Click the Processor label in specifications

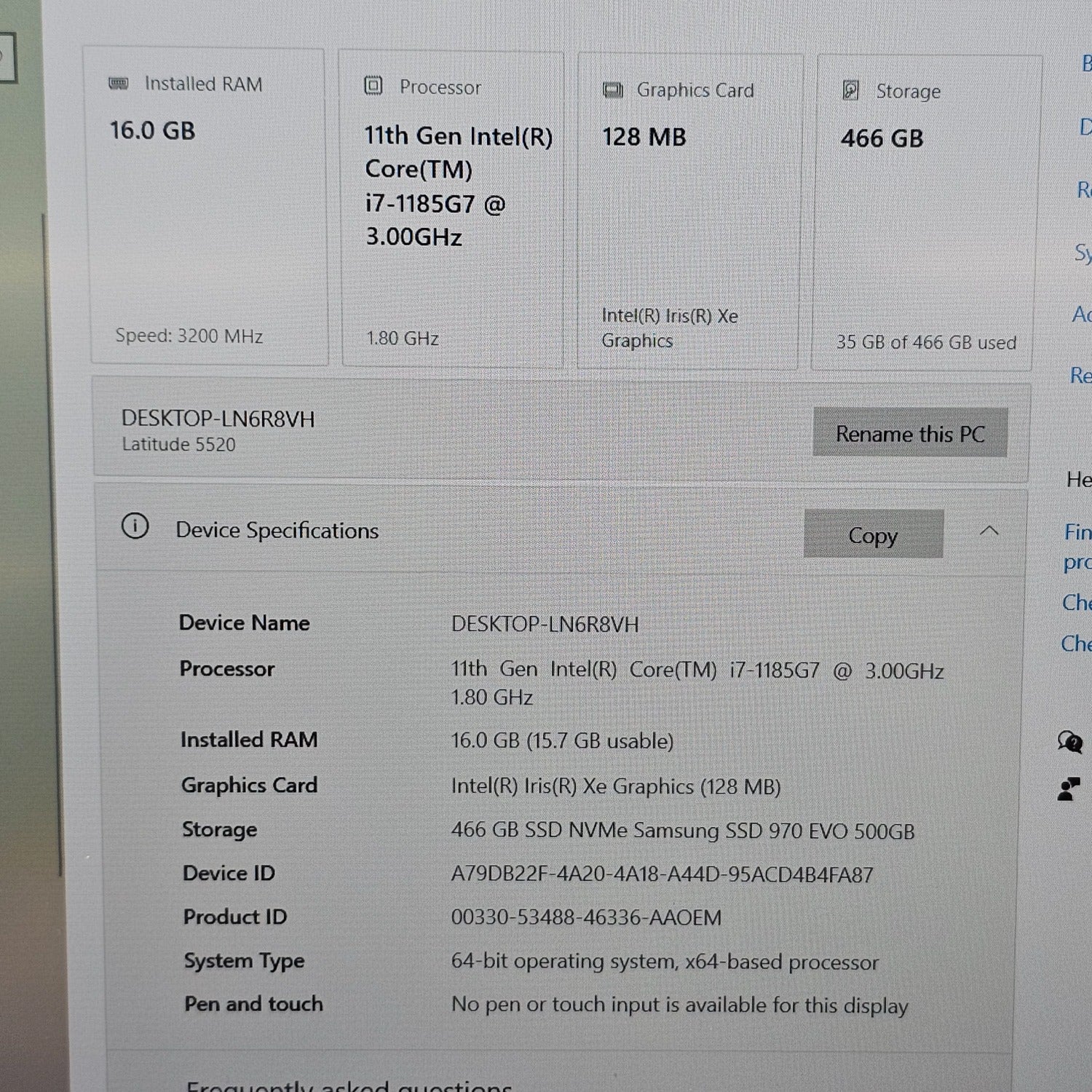coord(226,668)
